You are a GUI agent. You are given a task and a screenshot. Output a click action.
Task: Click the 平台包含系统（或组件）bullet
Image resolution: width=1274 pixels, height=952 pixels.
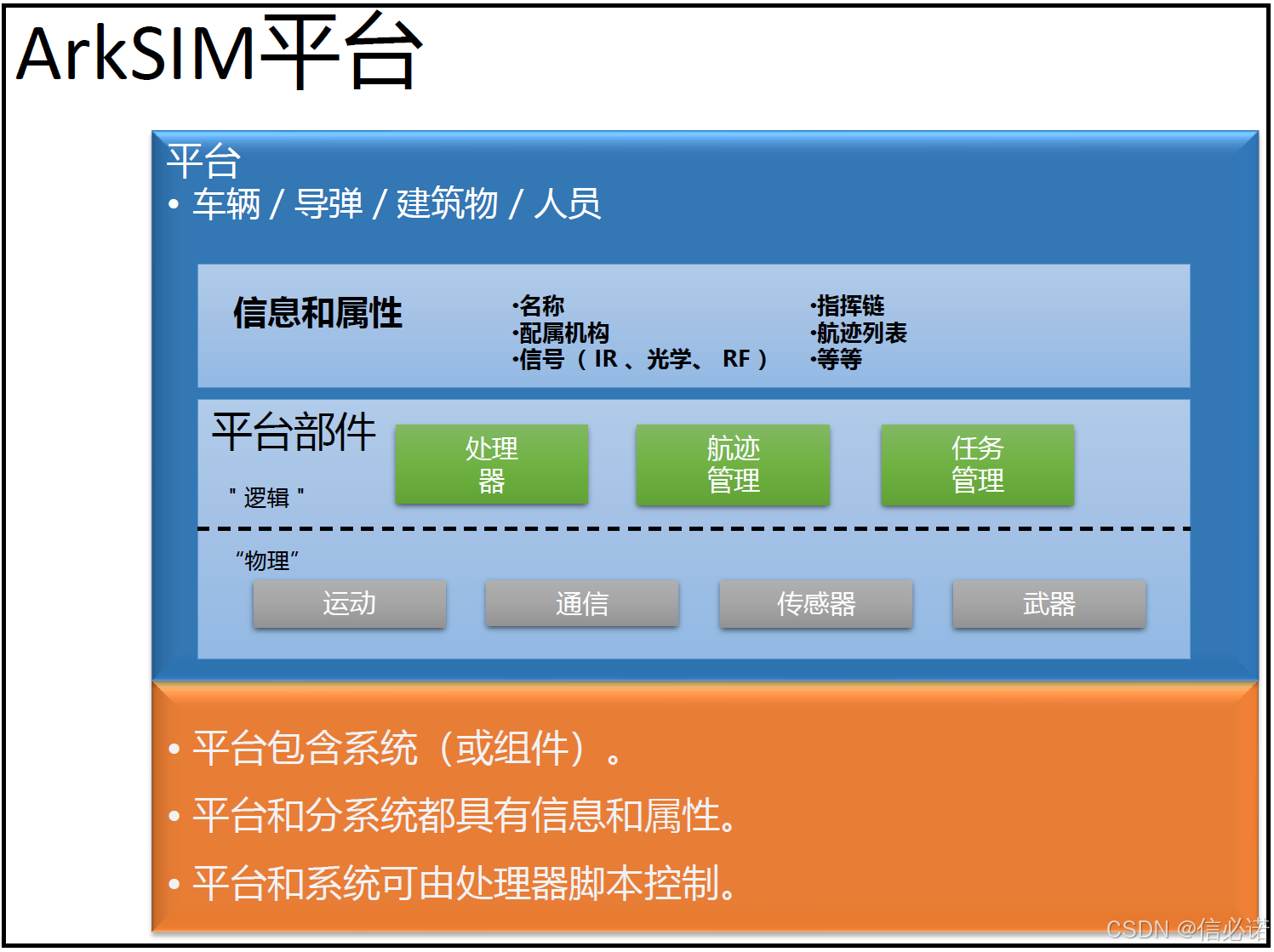pyautogui.click(x=395, y=749)
